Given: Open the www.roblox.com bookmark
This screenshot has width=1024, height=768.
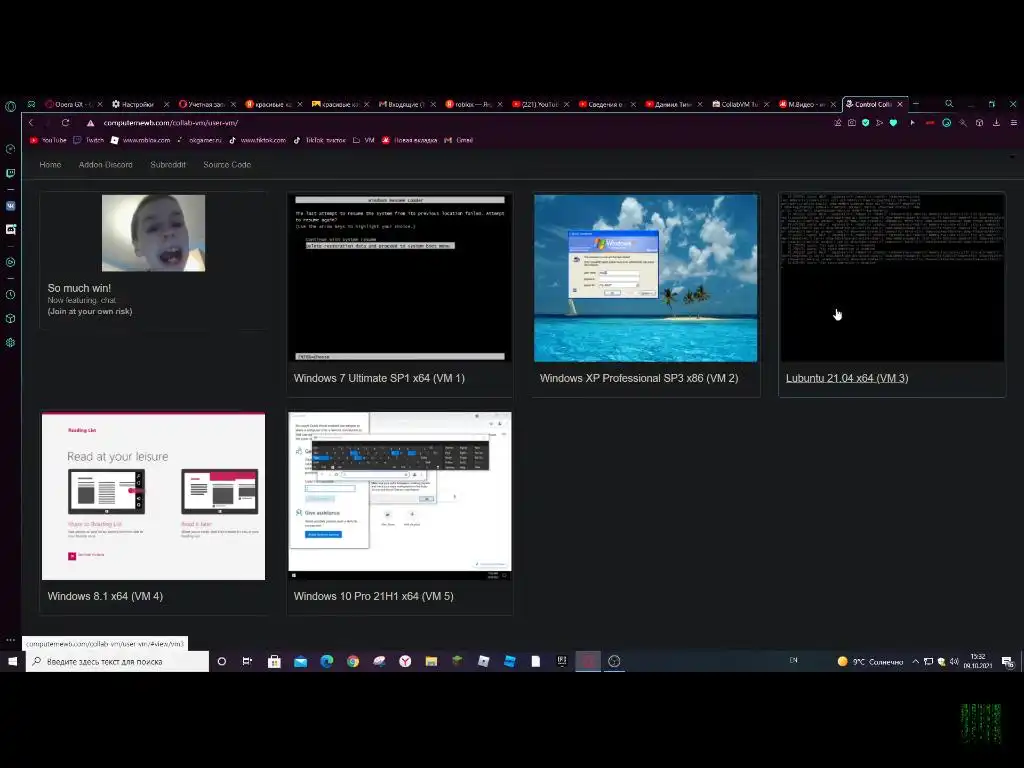Looking at the screenshot, I should pyautogui.click(x=140, y=140).
